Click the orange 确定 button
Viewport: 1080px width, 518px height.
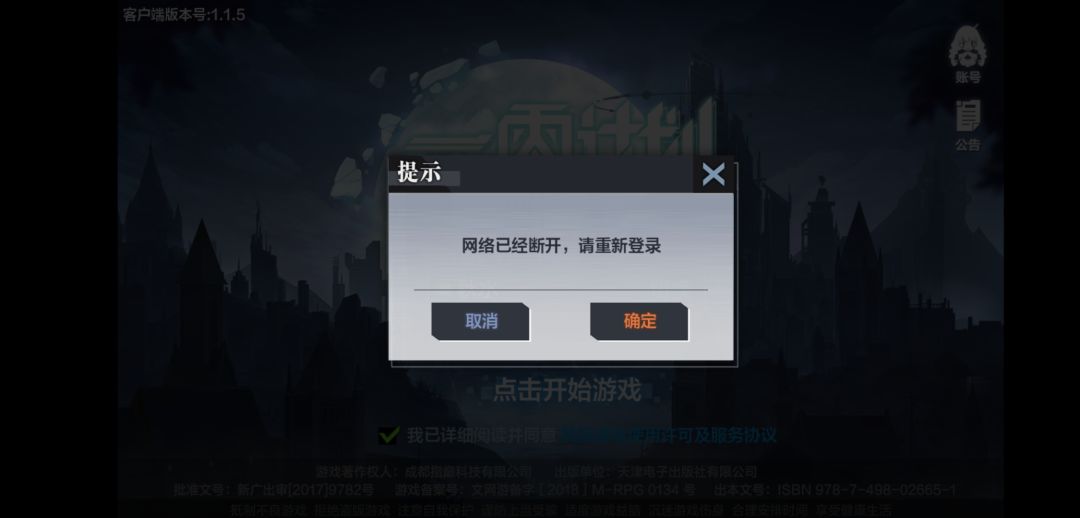point(640,321)
